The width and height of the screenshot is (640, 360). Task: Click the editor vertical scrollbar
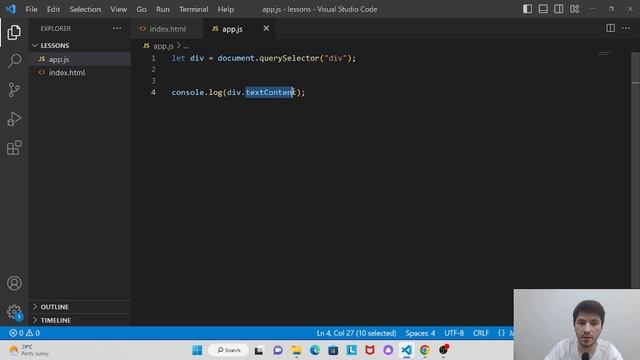point(635,169)
